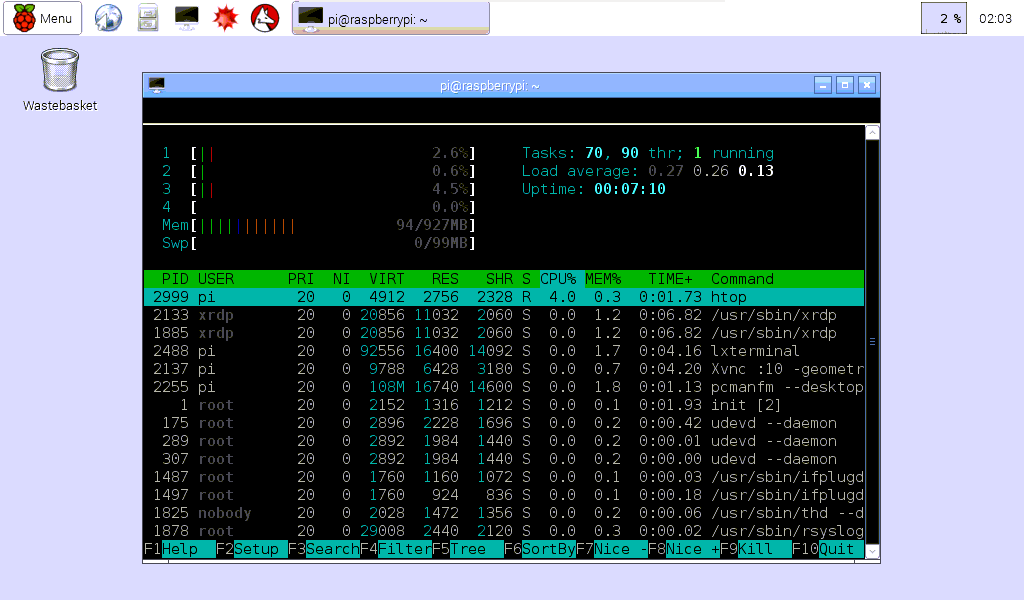Screen dimensions: 1024x600
Task: Sort by the RES column header
Action: point(445,279)
